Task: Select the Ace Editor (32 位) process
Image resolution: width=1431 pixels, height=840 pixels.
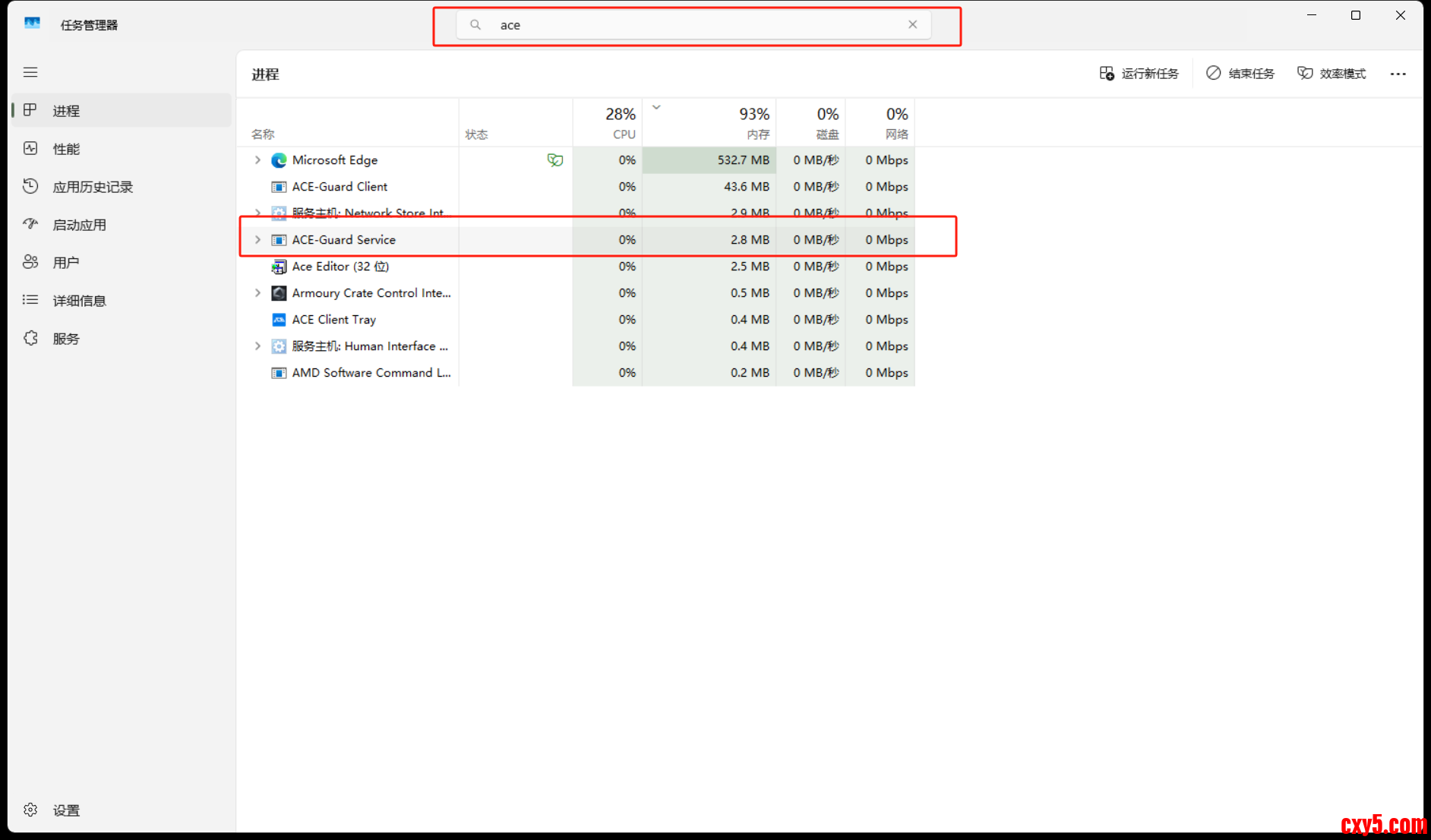Action: (x=340, y=267)
